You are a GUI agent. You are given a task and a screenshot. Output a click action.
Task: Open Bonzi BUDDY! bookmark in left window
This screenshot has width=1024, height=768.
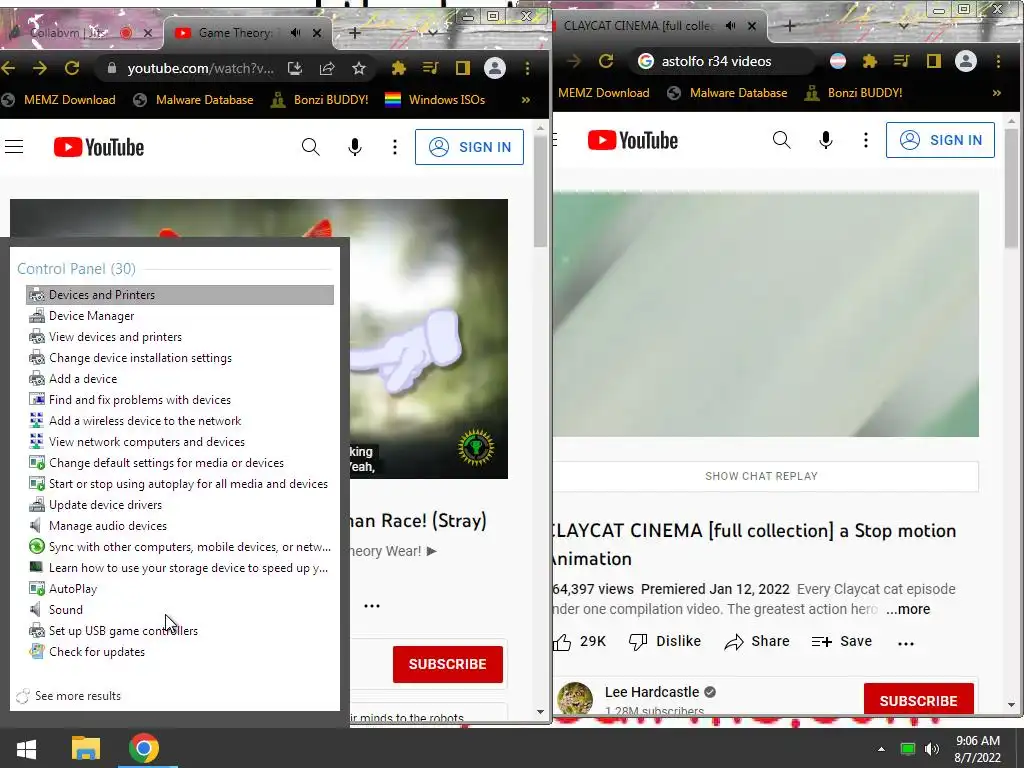pos(320,100)
